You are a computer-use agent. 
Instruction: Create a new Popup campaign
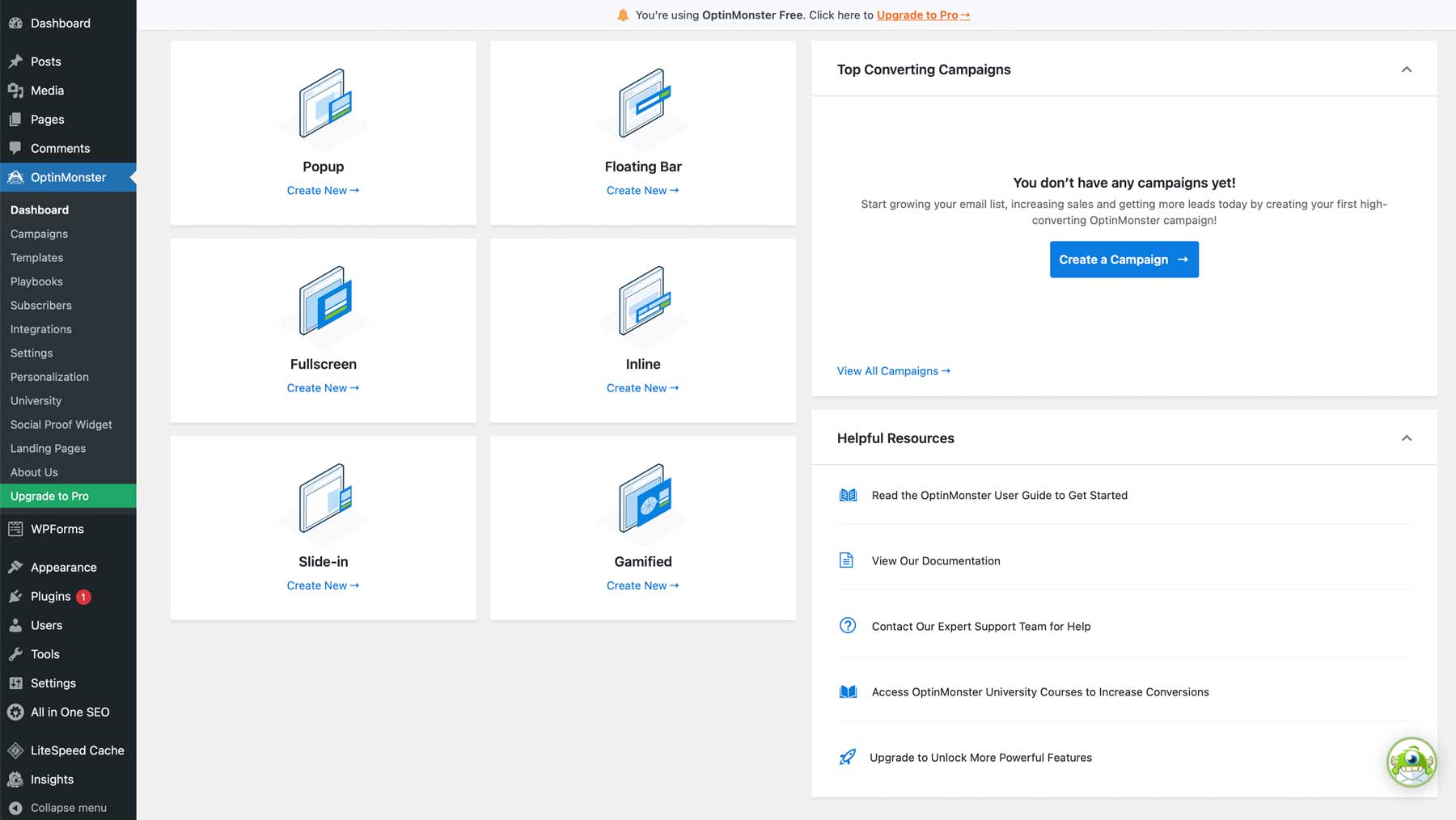coord(323,190)
